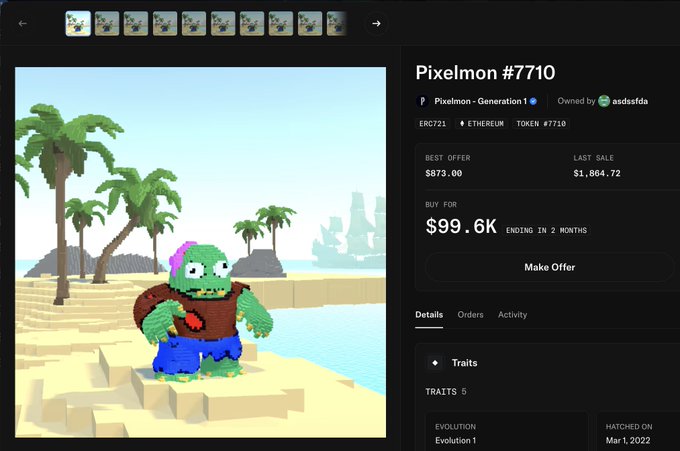Select the first highlighted carousel thumbnail
Image resolution: width=680 pixels, height=451 pixels.
coord(78,23)
